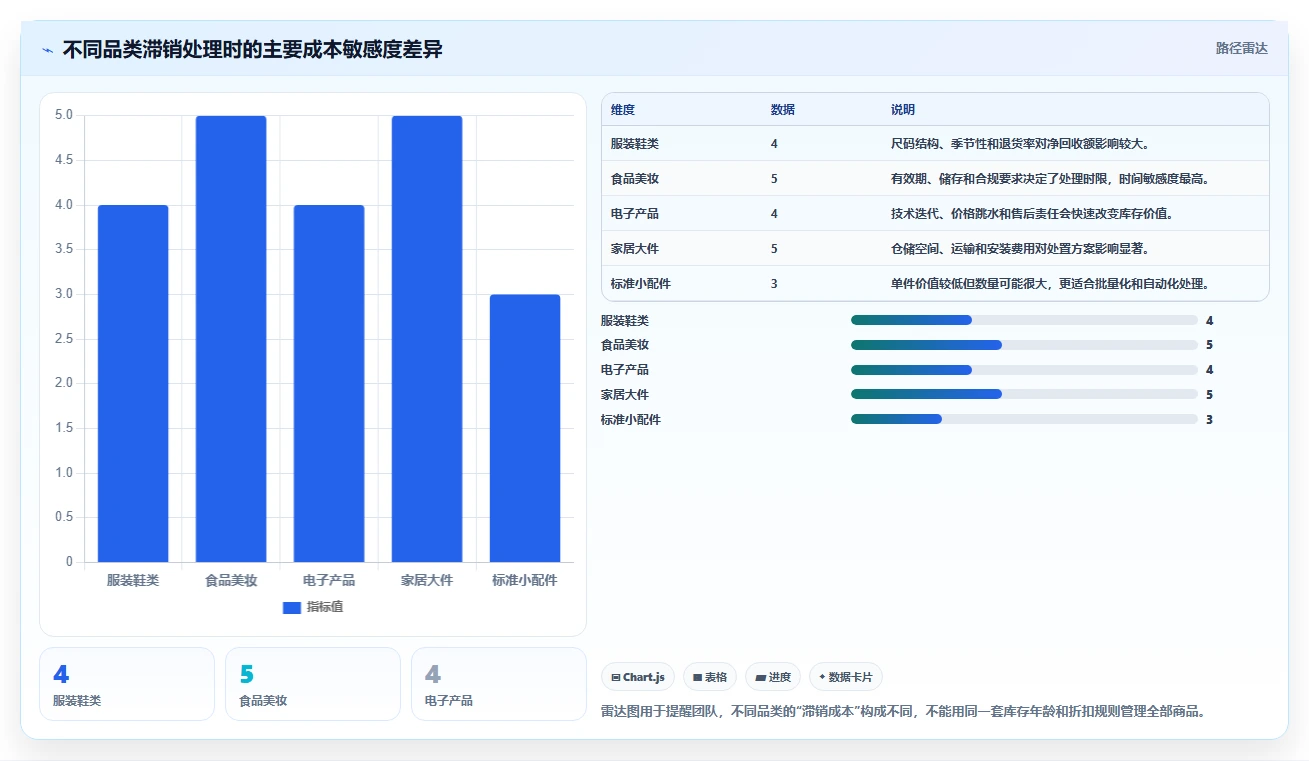Select the 食品美妆 table row cell
Viewport: 1309px width, 761px height.
click(x=635, y=179)
